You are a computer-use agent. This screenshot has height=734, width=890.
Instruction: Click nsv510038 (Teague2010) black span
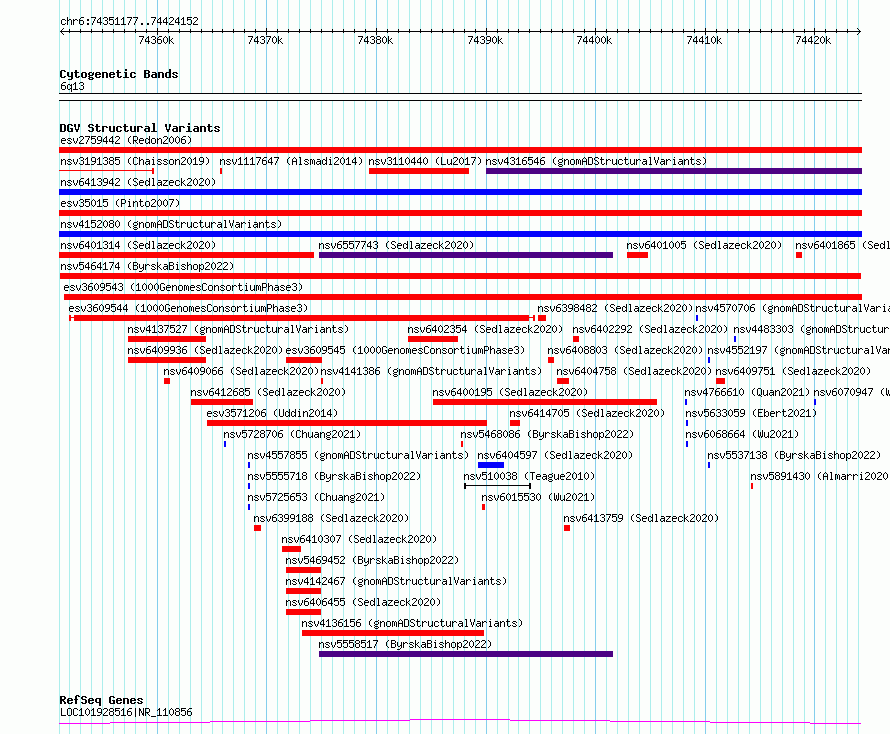coord(497,486)
